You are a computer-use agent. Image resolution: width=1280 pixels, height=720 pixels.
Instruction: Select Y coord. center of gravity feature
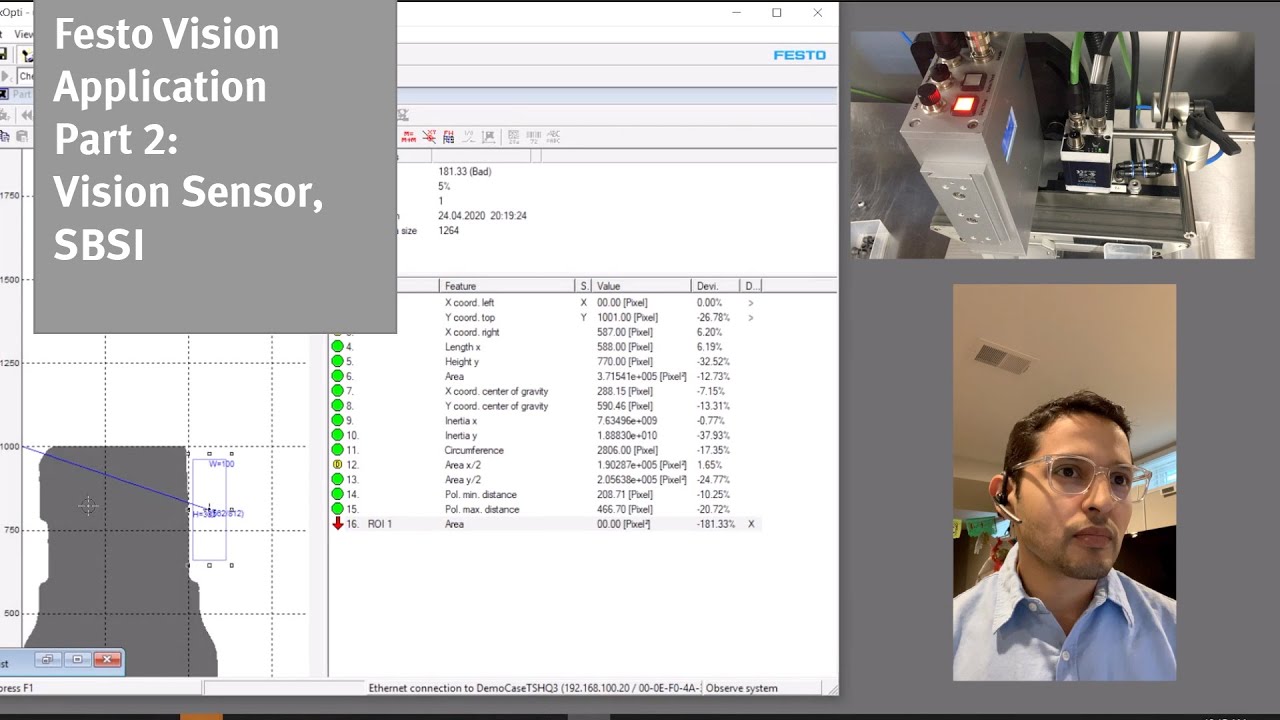point(496,406)
